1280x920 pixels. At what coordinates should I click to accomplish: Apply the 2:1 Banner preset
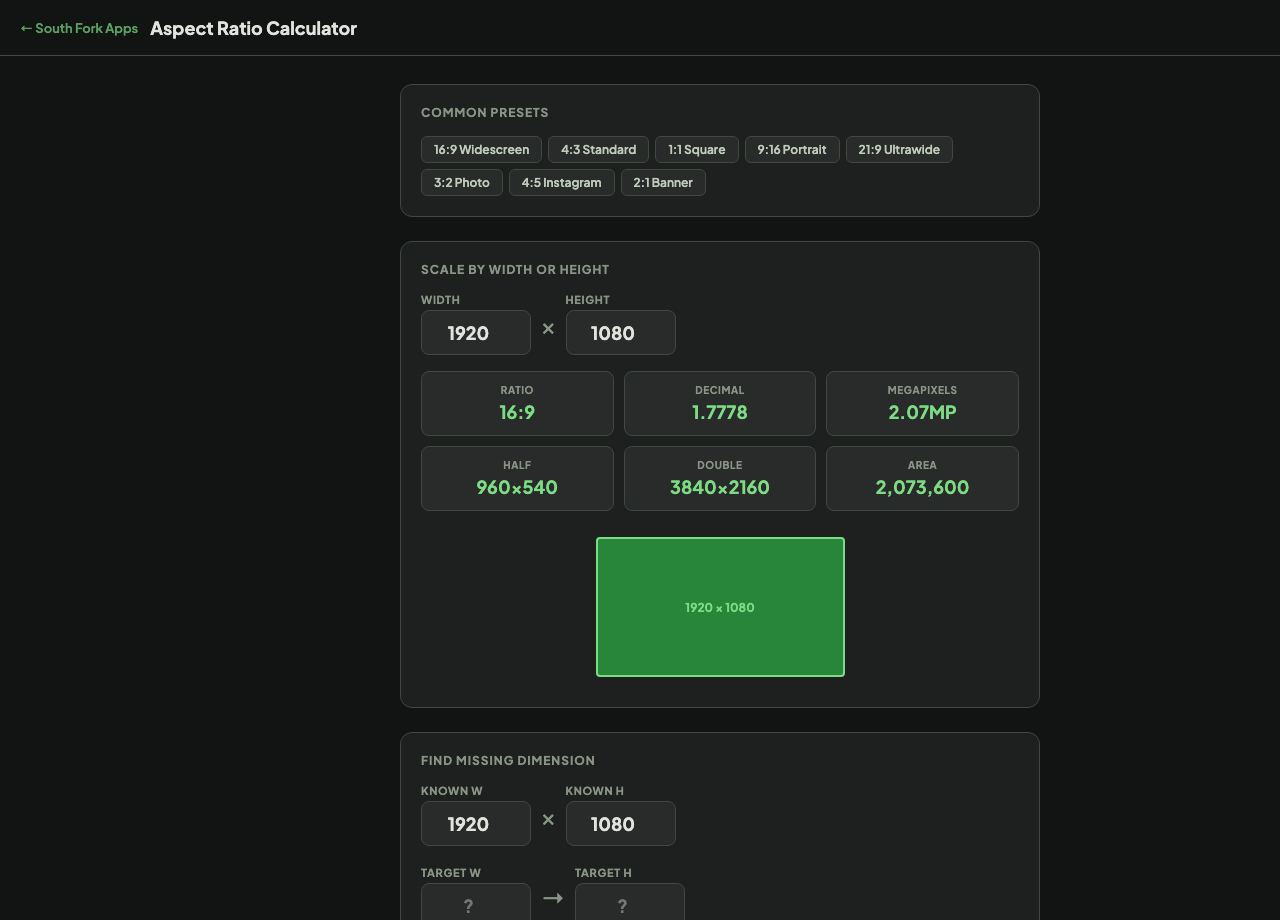663,183
